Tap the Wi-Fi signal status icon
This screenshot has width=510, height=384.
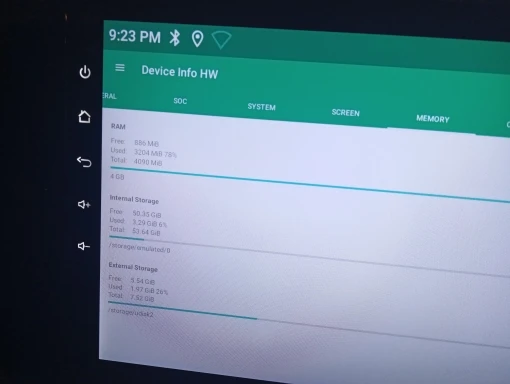pos(221,40)
